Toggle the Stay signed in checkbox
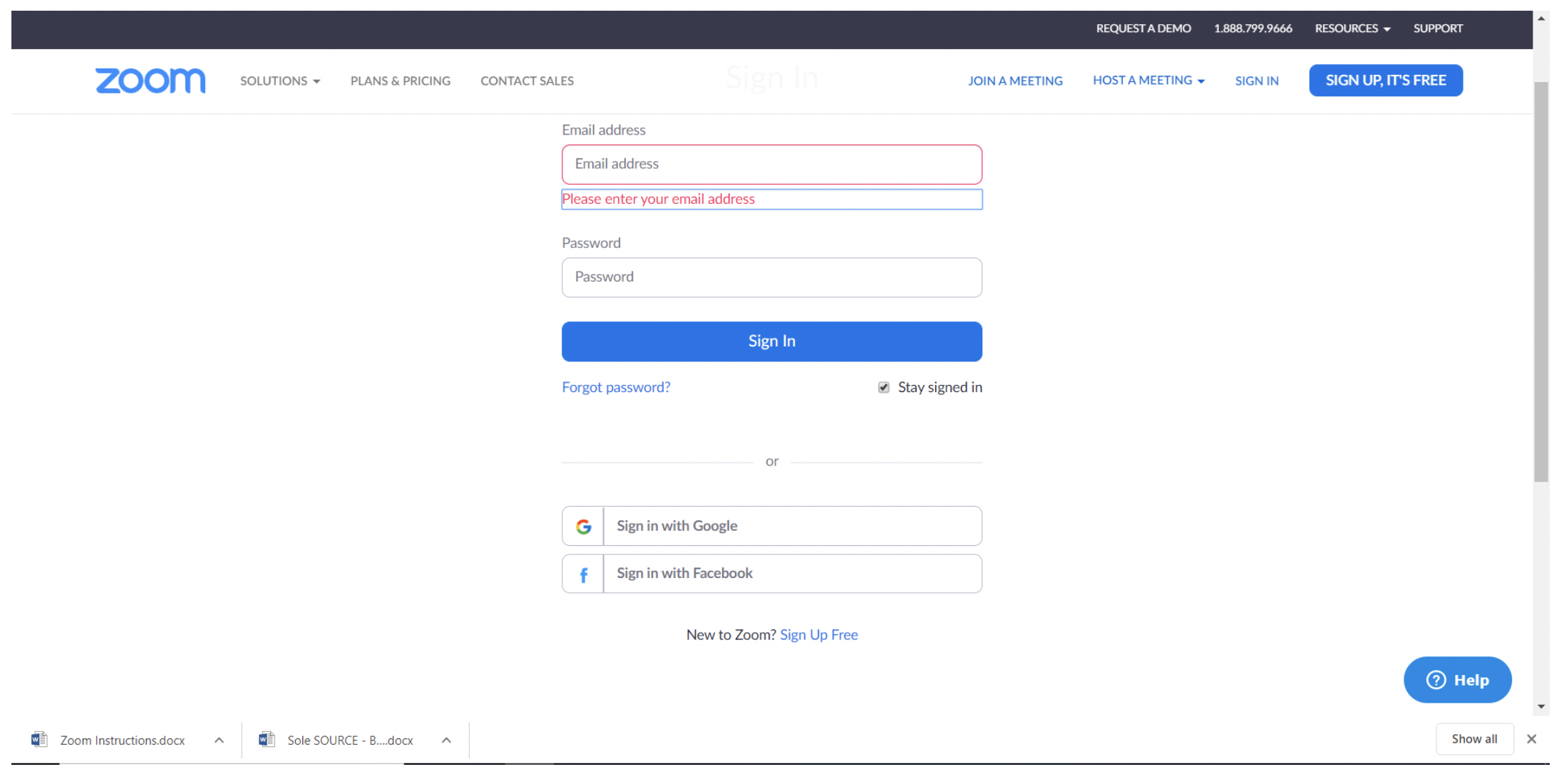The height and width of the screenshot is (784, 1564). tap(884, 388)
